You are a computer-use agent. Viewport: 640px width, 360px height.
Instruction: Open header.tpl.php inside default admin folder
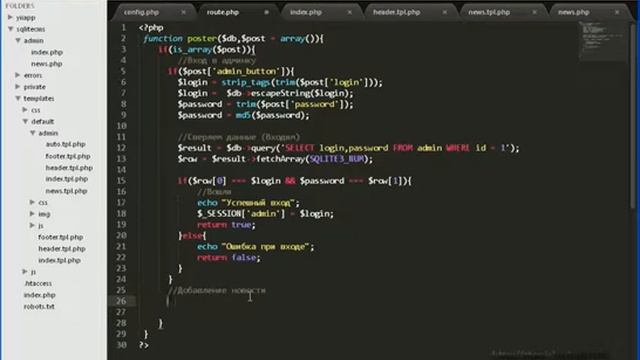69,168
